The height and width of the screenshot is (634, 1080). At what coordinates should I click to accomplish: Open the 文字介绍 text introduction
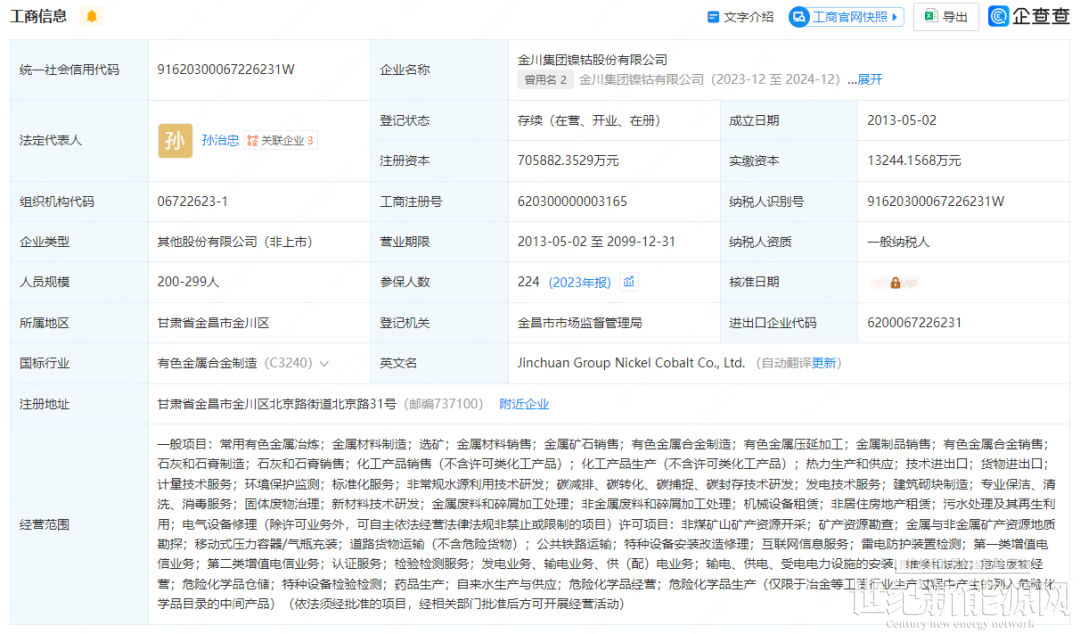pyautogui.click(x=740, y=17)
